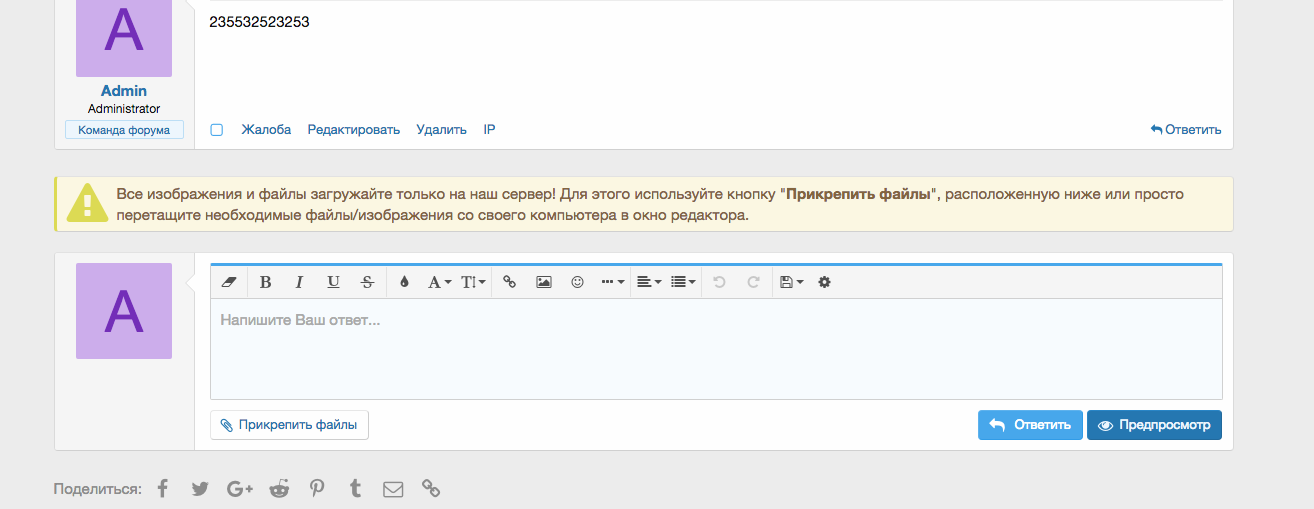Select the post checkbox next to Жалоба

pyautogui.click(x=217, y=130)
